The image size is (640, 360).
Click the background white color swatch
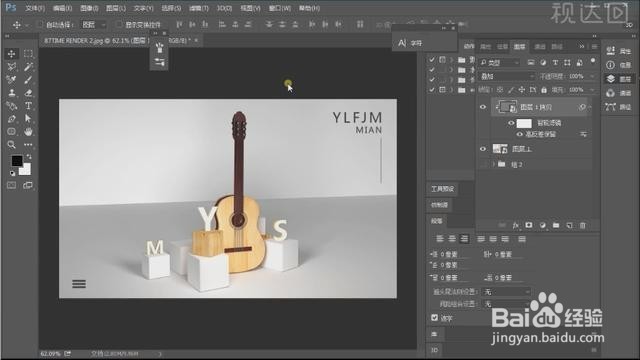coord(26,170)
